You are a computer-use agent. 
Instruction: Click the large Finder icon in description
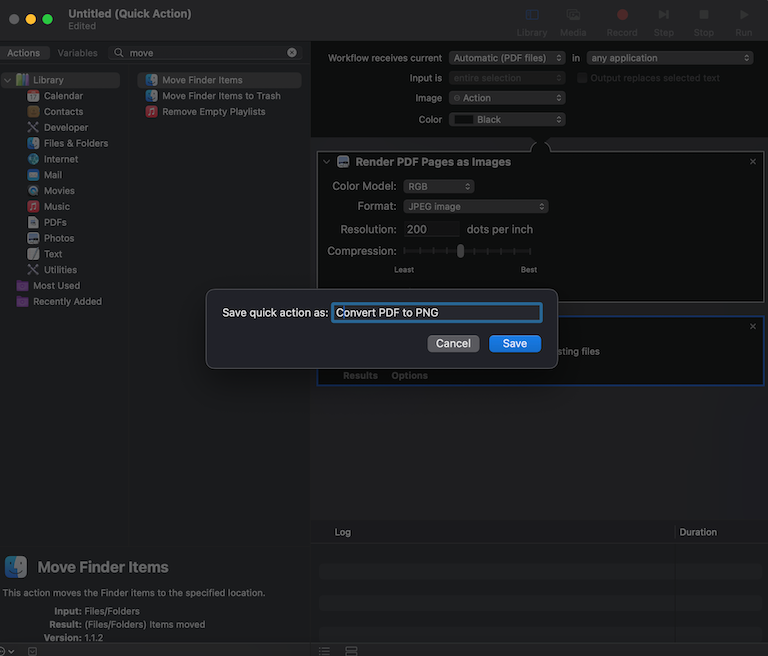tap(16, 567)
